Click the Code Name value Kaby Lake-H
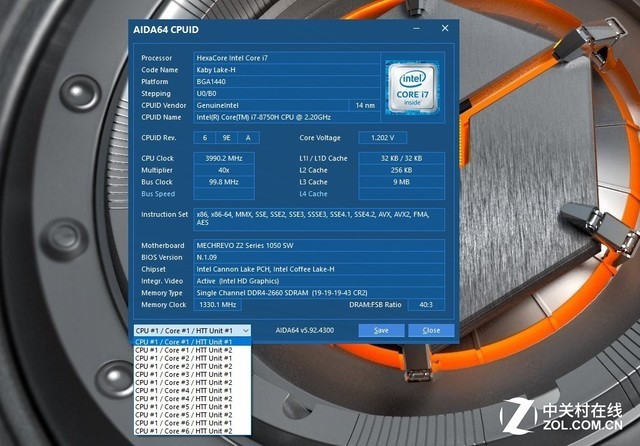Viewport: 640px width, 446px height. tap(287, 70)
